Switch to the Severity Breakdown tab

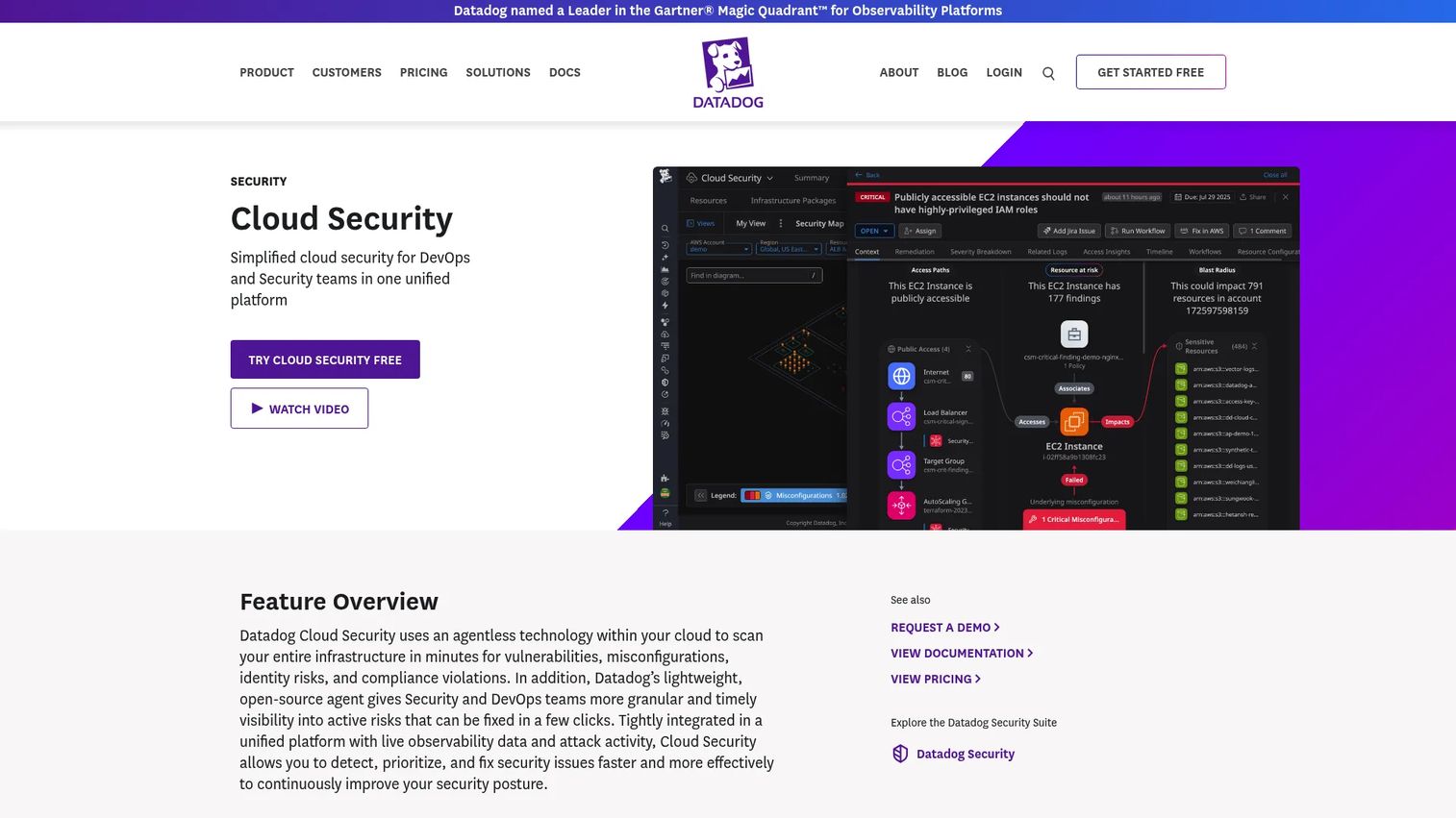pyautogui.click(x=981, y=252)
